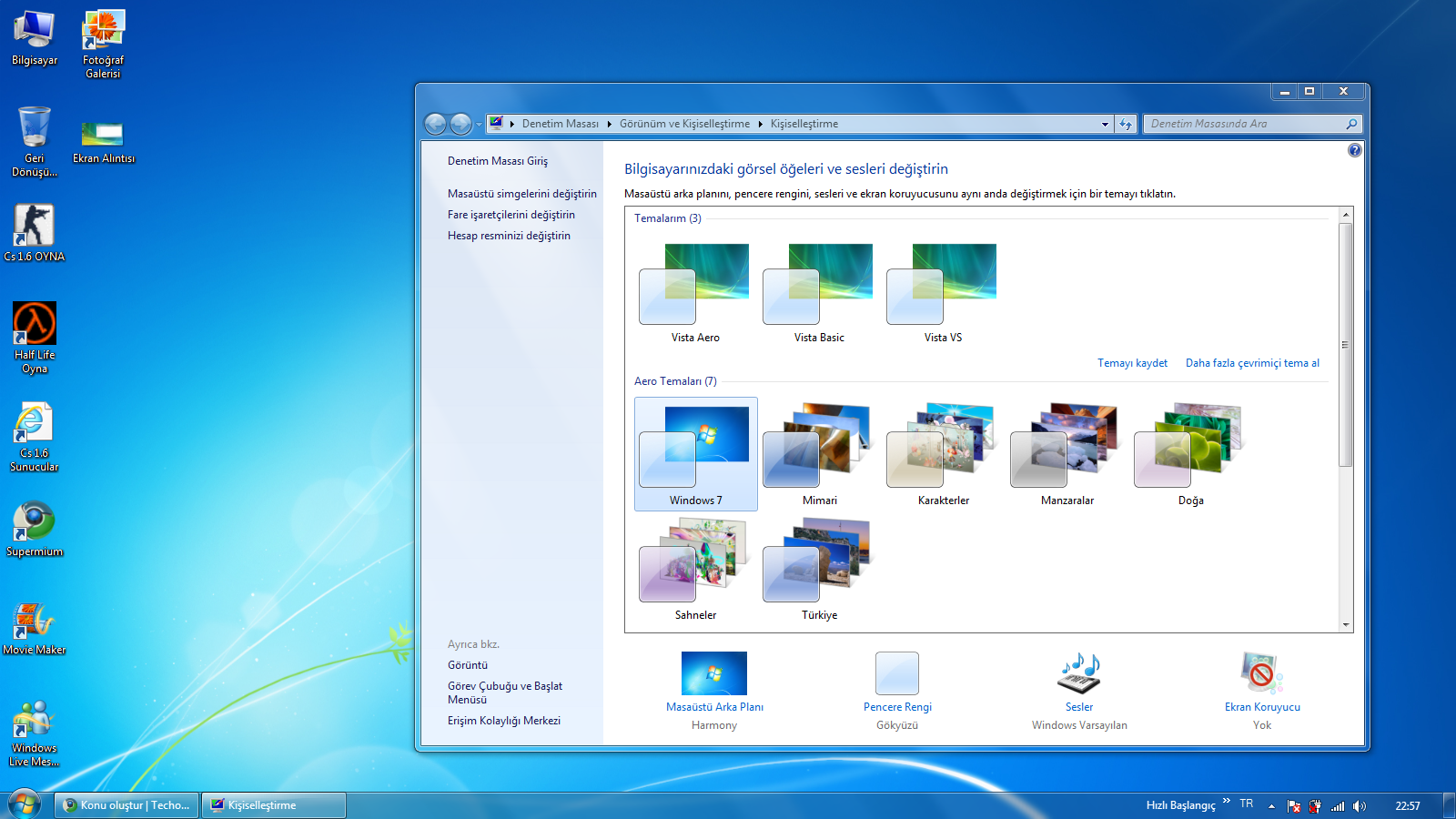Go back using the Back arrow button

[x=436, y=124]
